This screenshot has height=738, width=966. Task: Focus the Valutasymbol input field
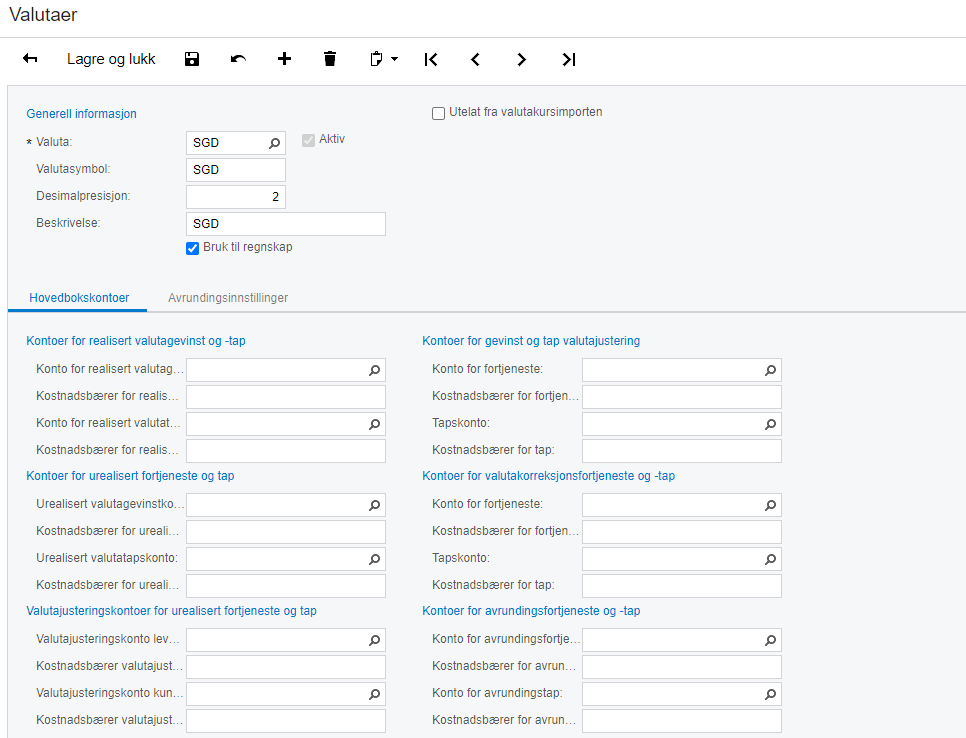(236, 170)
